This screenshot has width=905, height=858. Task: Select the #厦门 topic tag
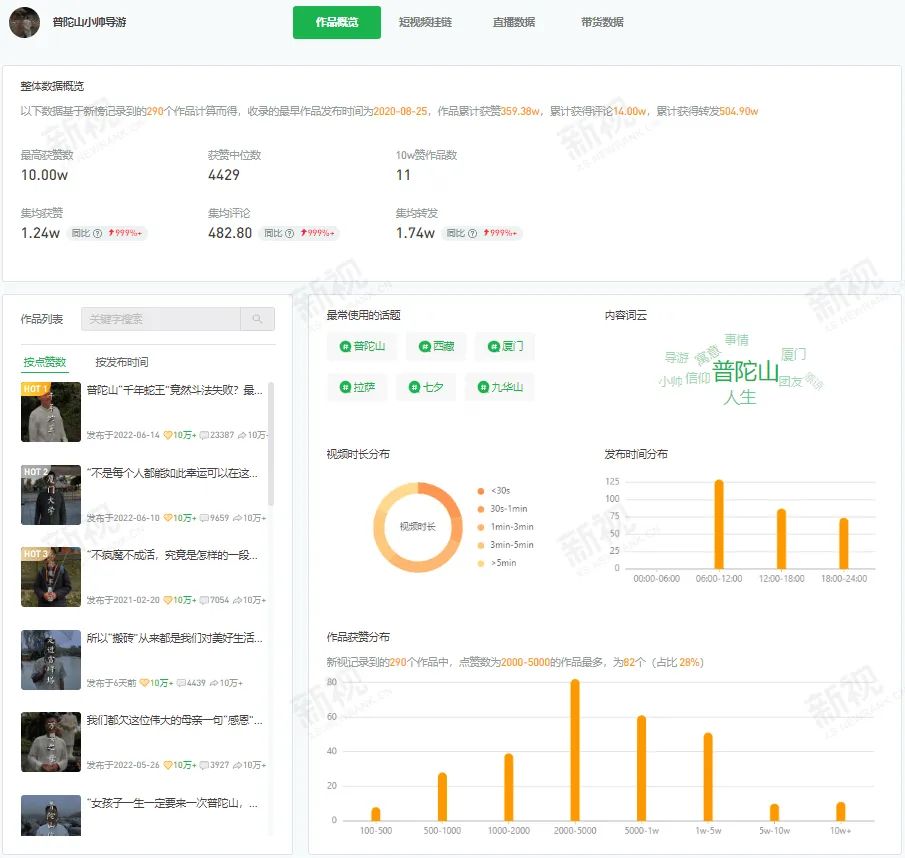tap(505, 346)
